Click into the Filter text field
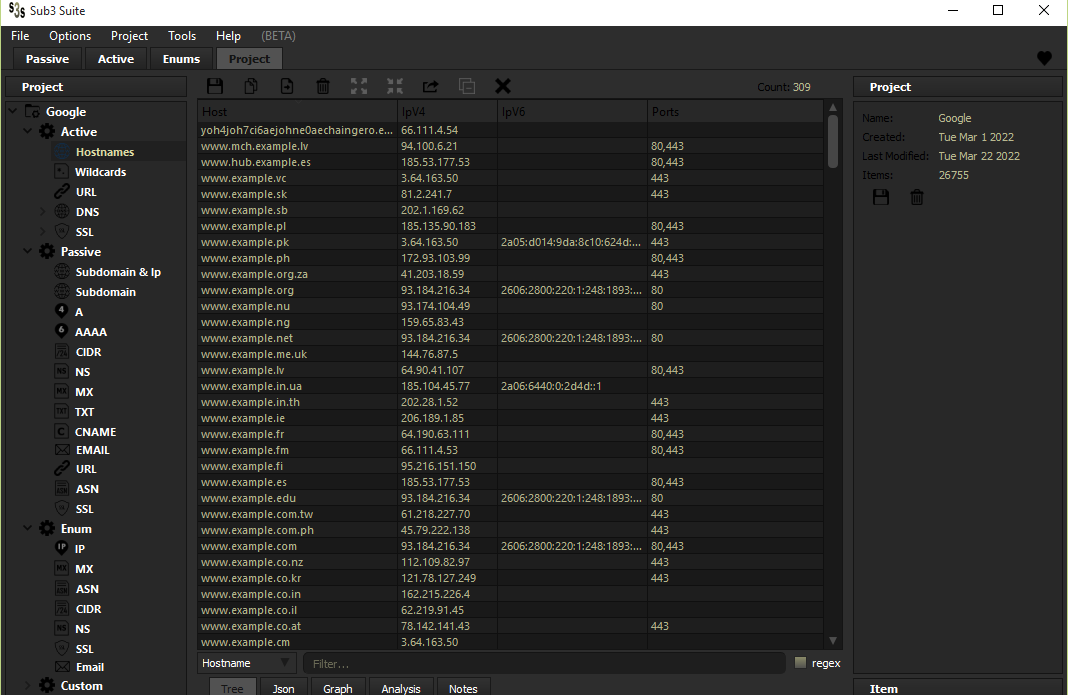The width and height of the screenshot is (1068, 695). pyautogui.click(x=544, y=663)
